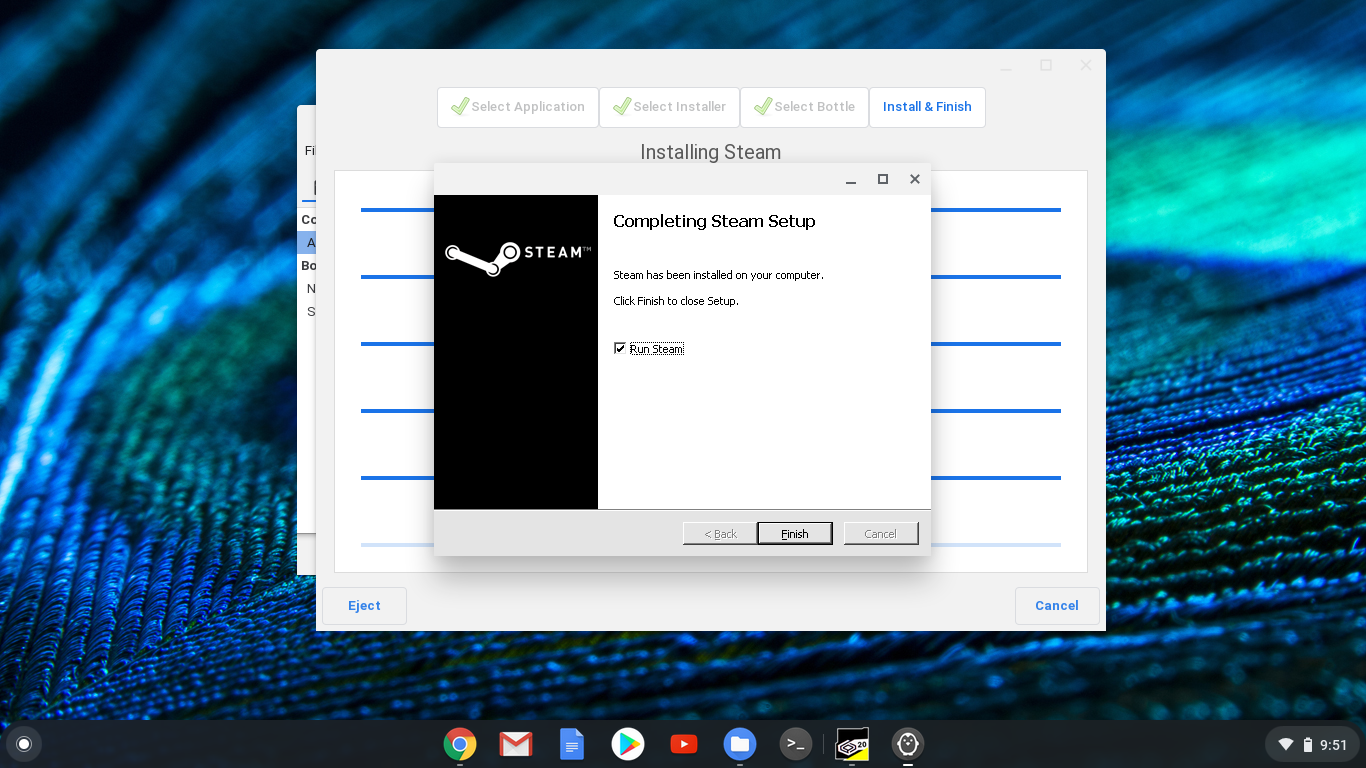Maximize the Steam Setup dialog

[883, 179]
